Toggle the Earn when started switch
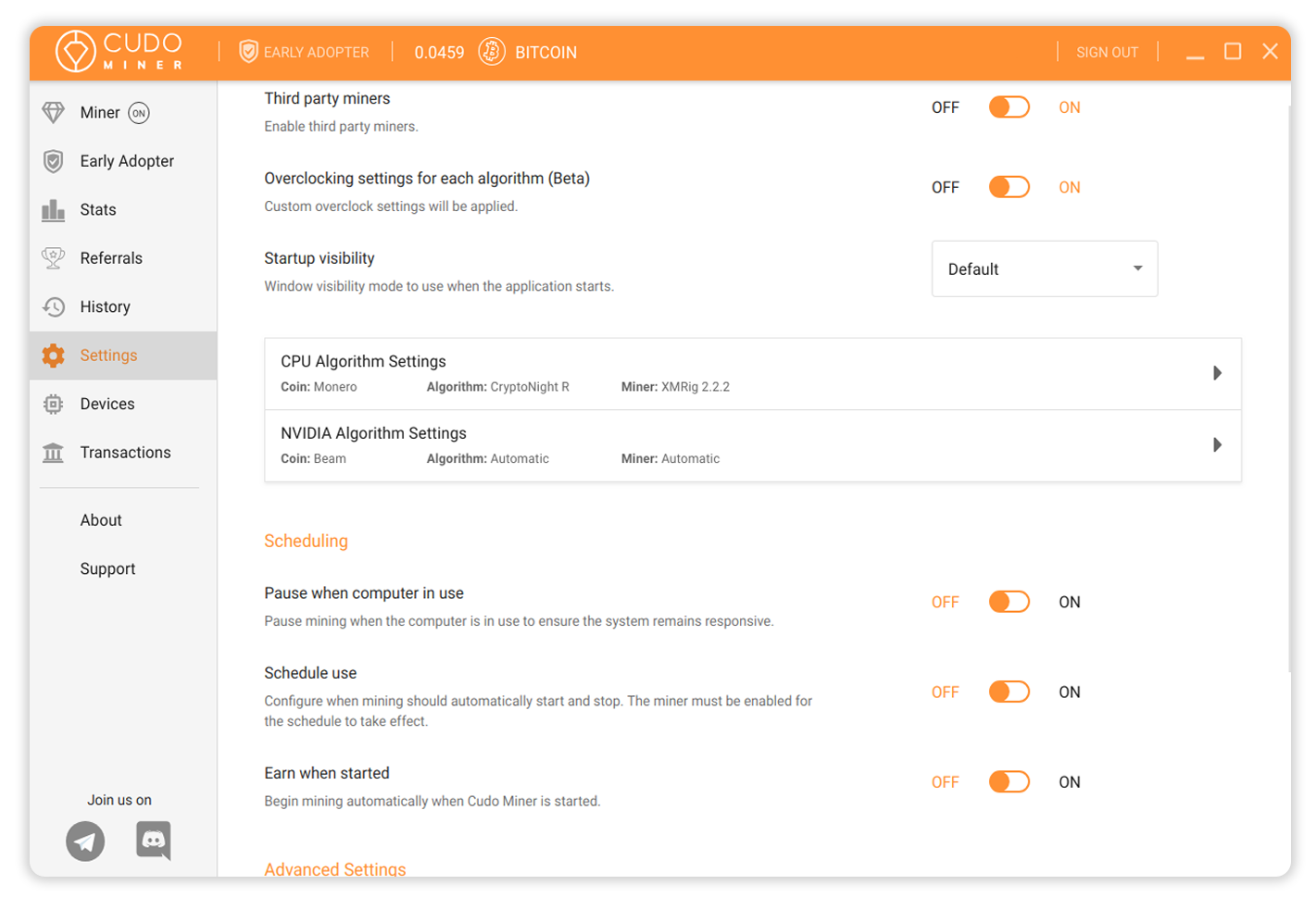The height and width of the screenshot is (910, 1316). (1009, 782)
